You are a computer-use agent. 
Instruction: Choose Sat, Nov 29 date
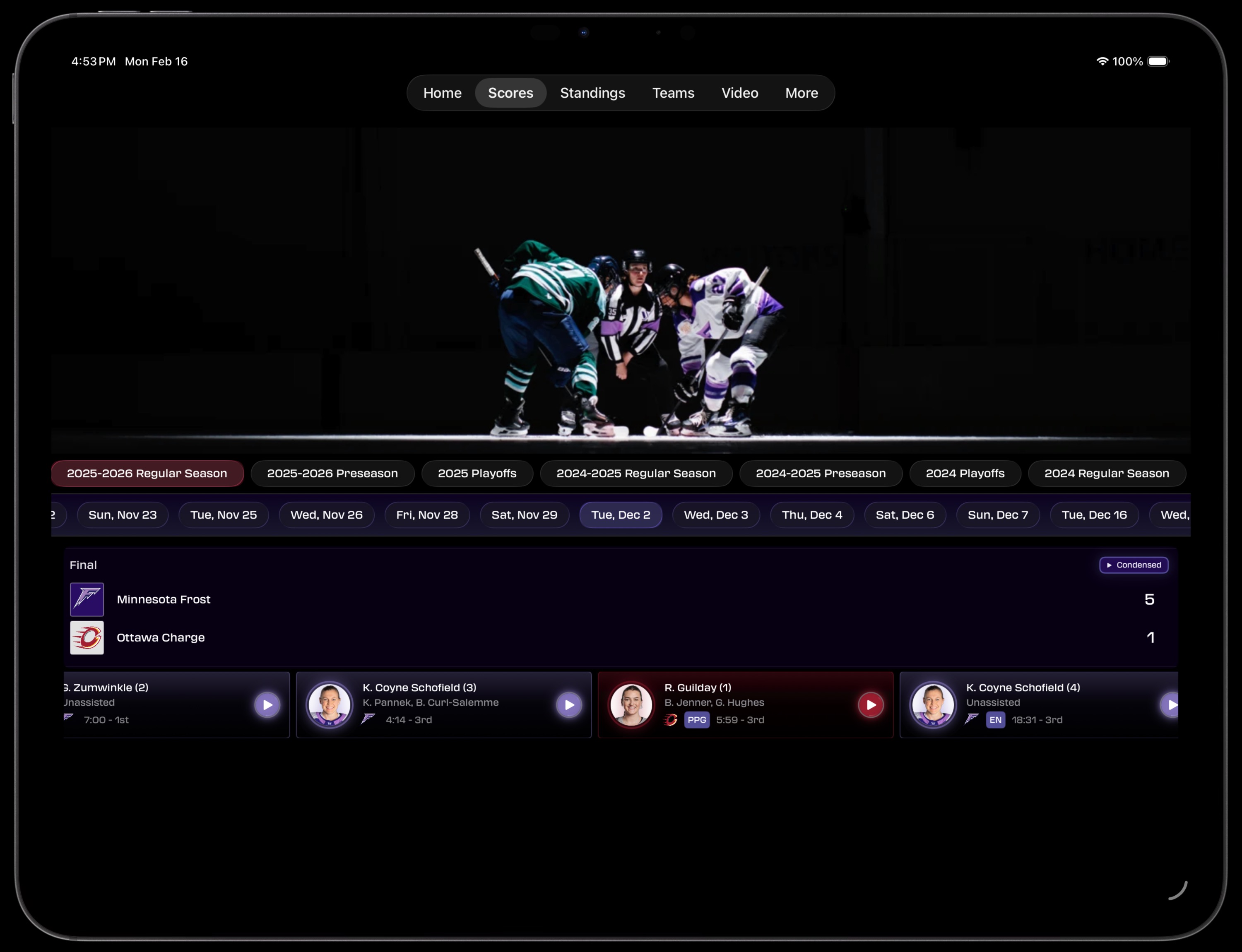[524, 514]
